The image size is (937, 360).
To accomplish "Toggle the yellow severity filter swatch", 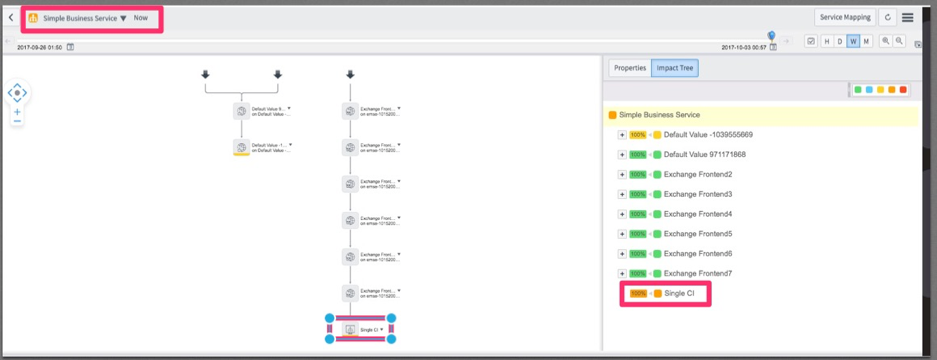I will point(880,90).
